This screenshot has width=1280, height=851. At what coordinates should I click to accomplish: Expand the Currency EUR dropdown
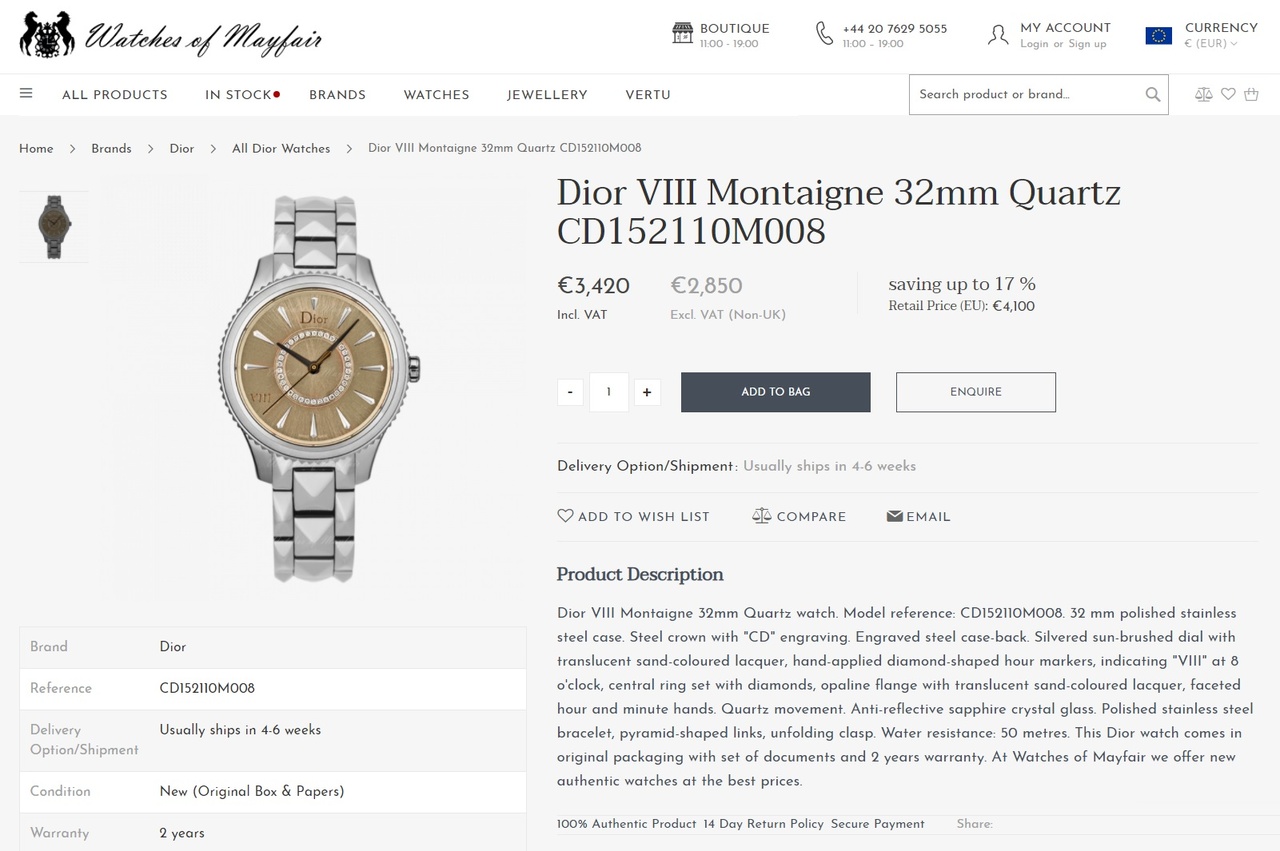1211,43
